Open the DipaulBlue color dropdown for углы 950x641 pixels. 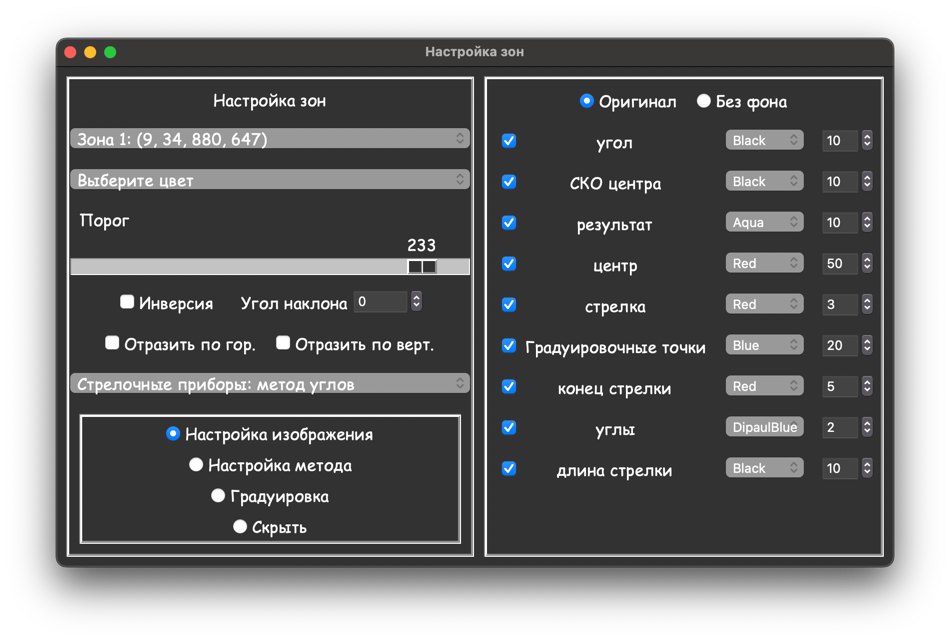tap(764, 428)
